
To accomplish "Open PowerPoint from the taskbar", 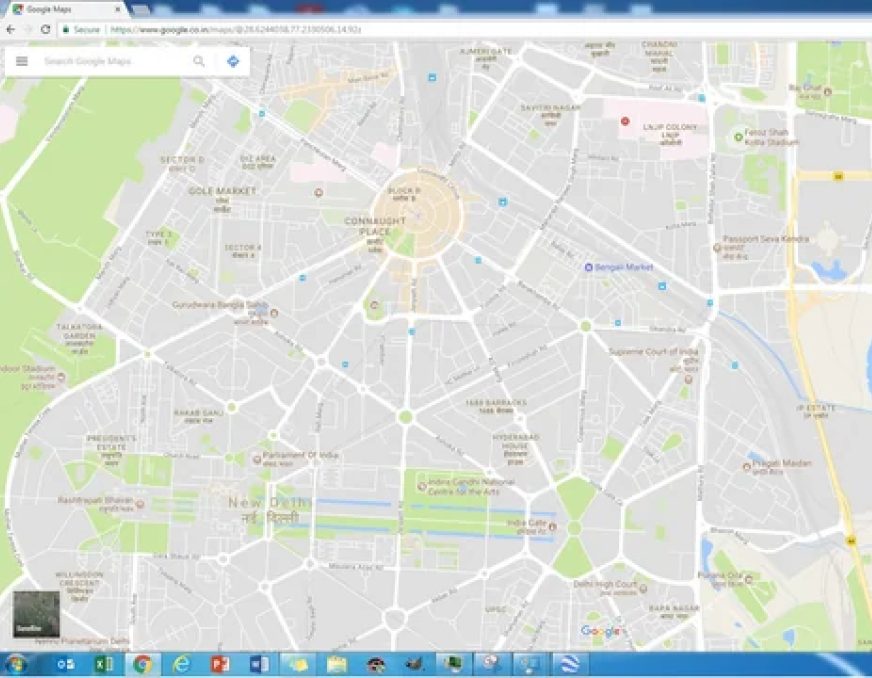I will 220,665.
